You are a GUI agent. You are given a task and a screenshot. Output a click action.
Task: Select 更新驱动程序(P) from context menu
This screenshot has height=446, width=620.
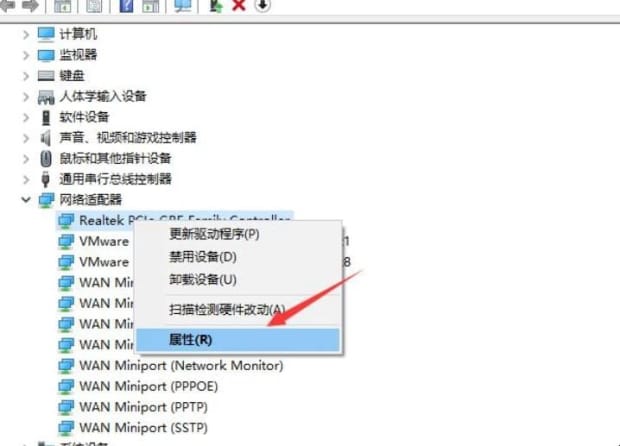coord(214,234)
